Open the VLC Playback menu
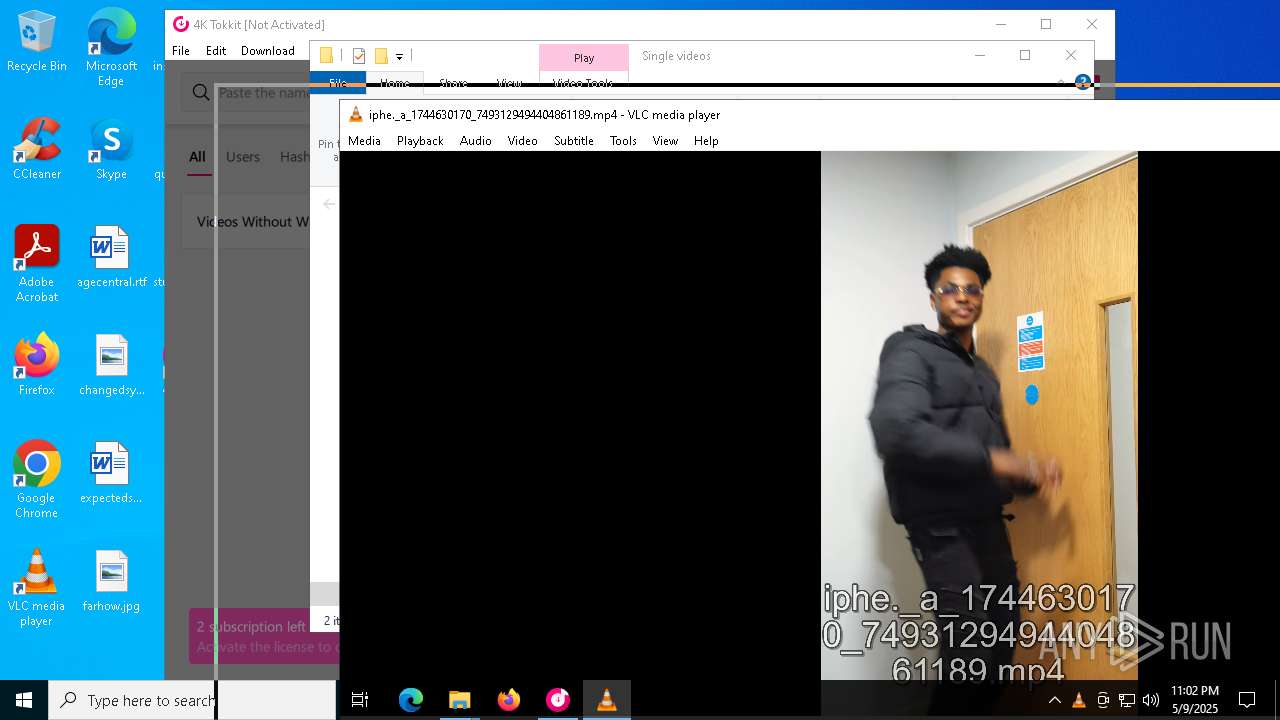This screenshot has height=720, width=1280. click(x=420, y=141)
